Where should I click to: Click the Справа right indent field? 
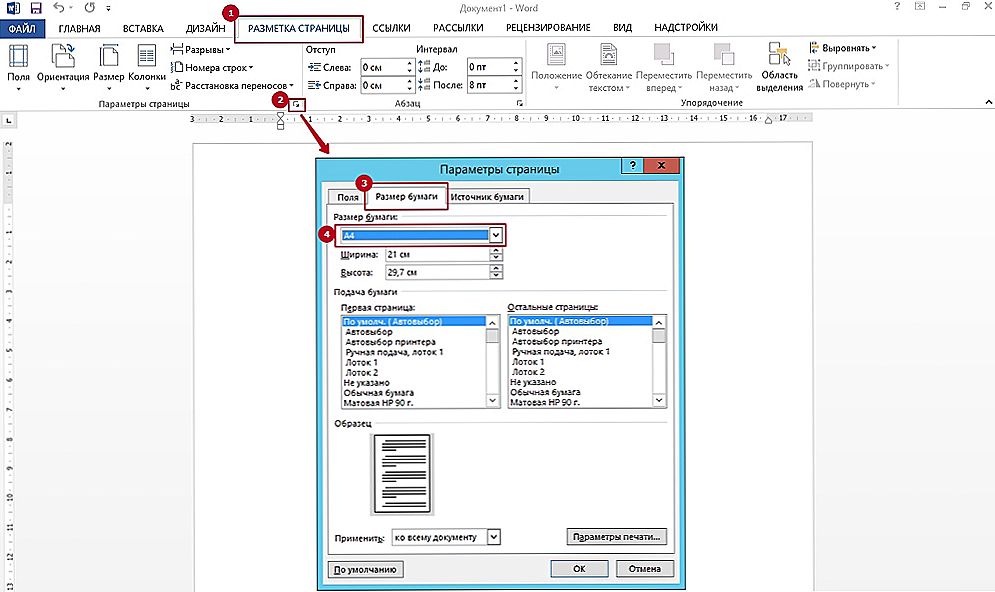383,85
